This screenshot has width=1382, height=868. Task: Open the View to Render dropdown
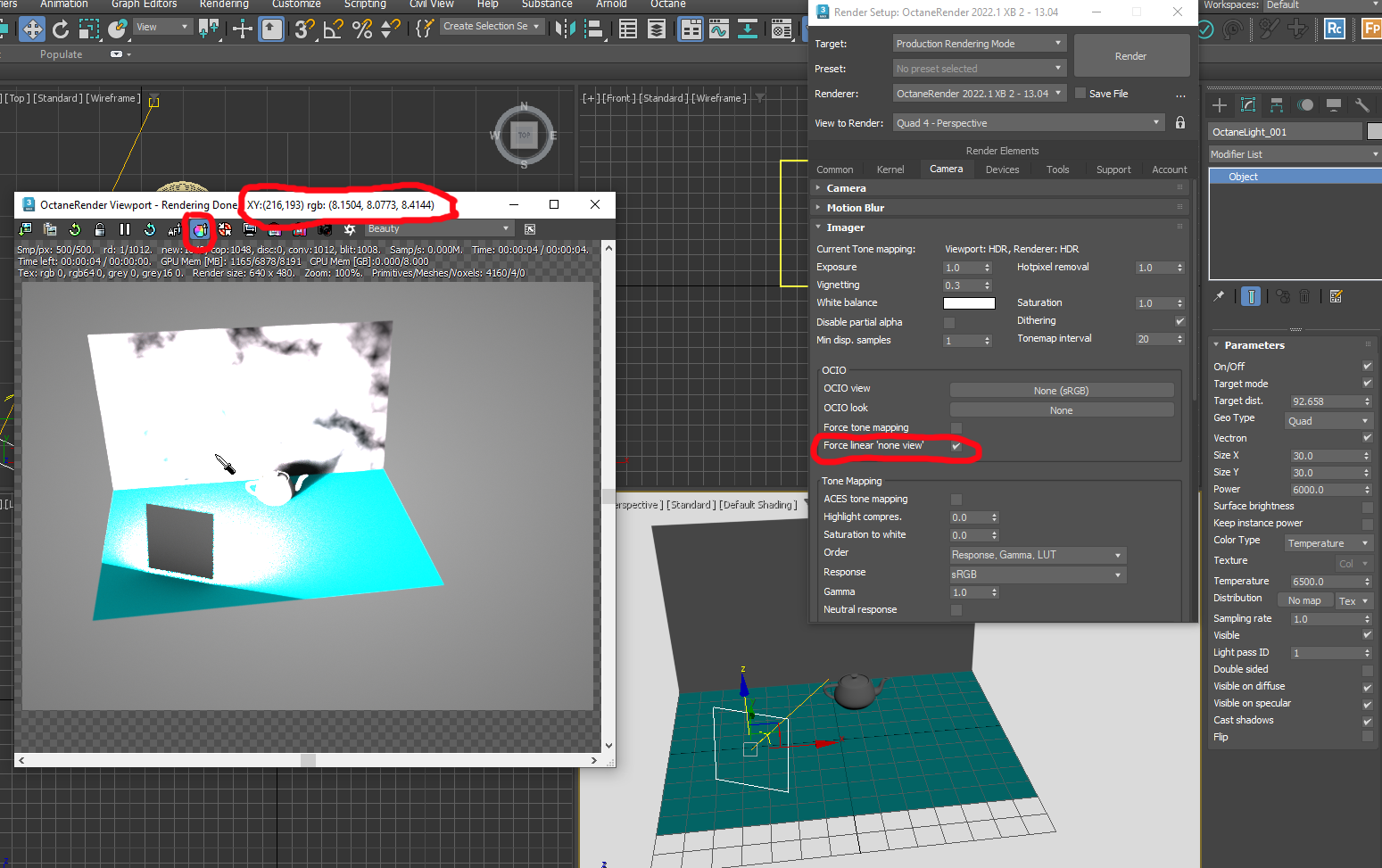tap(1029, 123)
